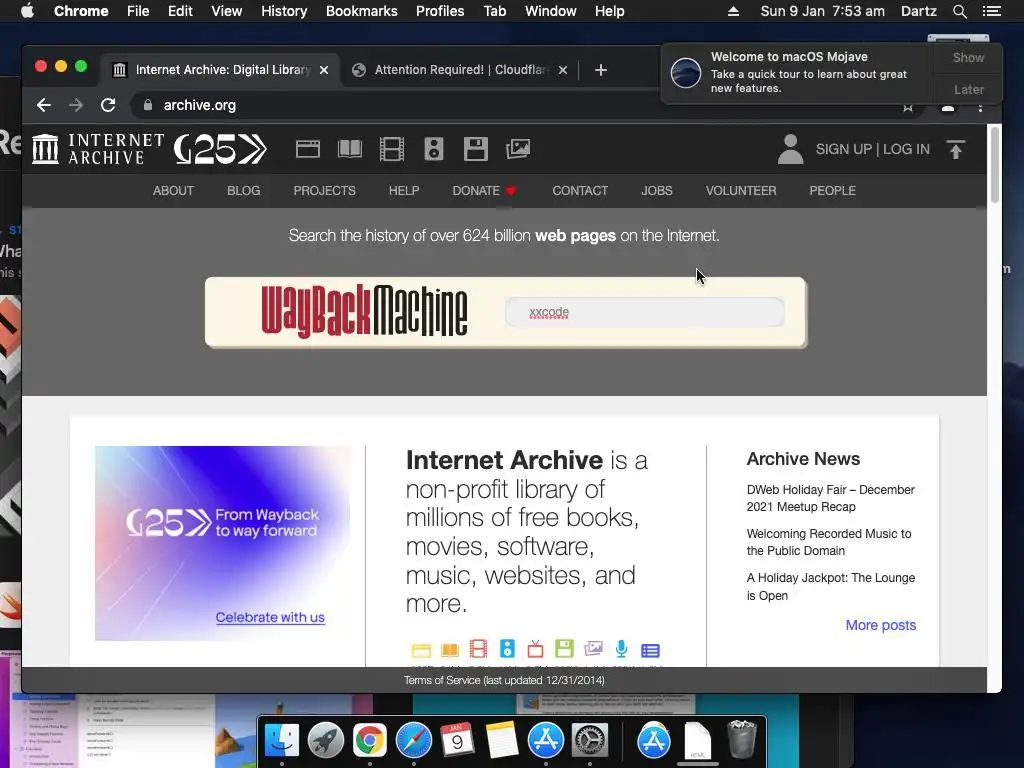Open Safari from the Dock

coord(413,741)
